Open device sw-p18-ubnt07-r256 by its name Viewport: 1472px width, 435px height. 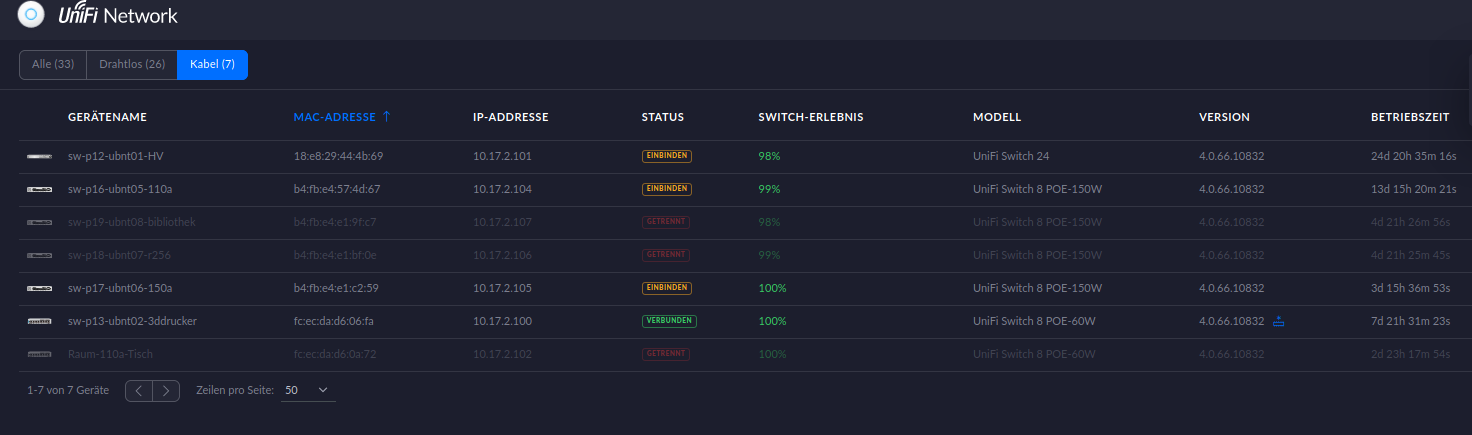click(119, 255)
